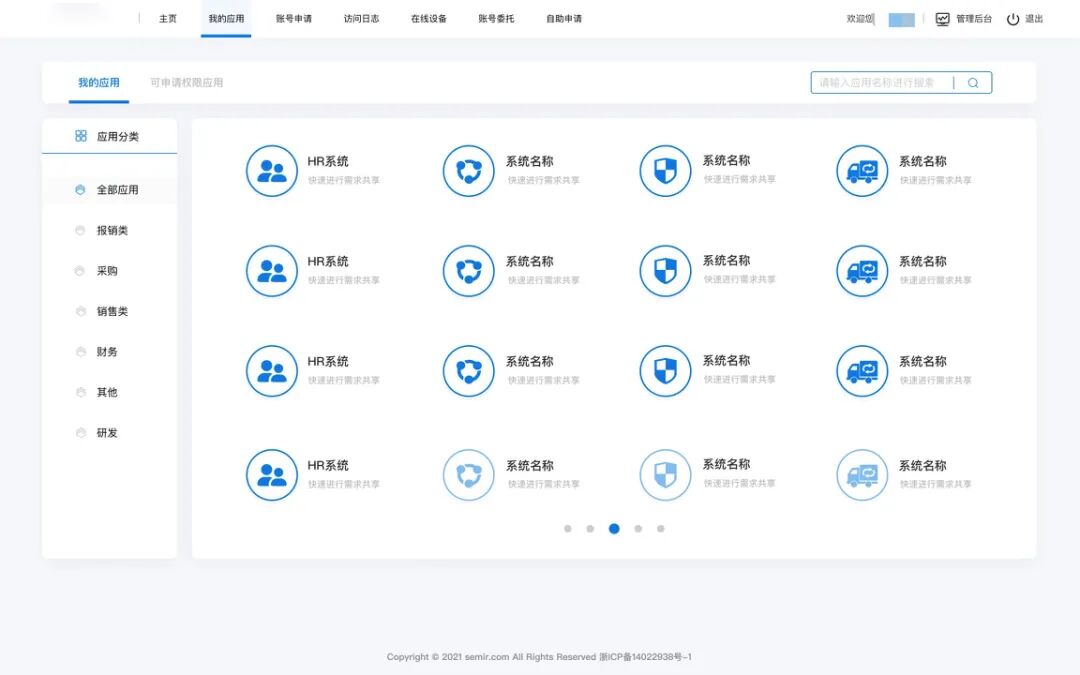Screen dimensions: 1080x675
Task: Go to the first pagination dot
Action: [x=568, y=529]
